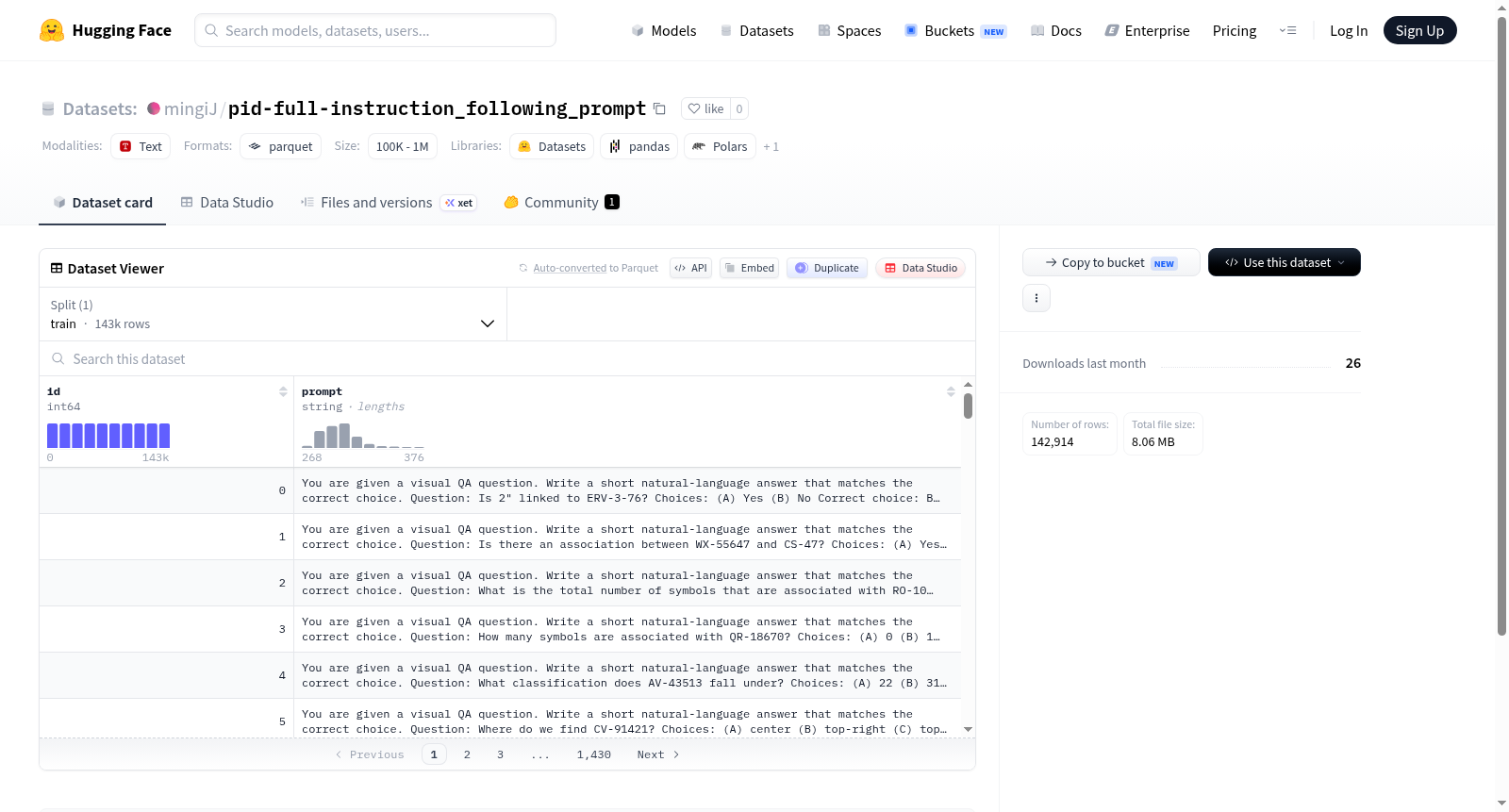Focus the main search models field

click(x=375, y=30)
